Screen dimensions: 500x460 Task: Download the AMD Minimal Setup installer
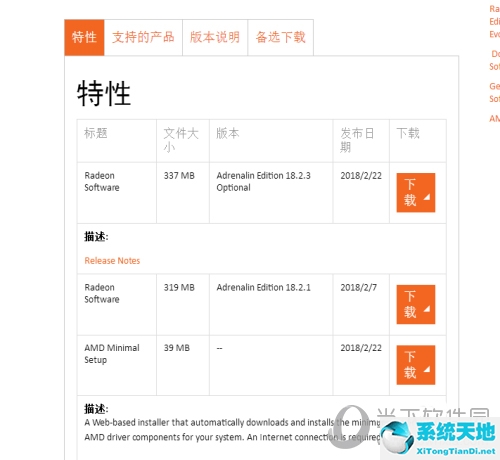coord(416,365)
